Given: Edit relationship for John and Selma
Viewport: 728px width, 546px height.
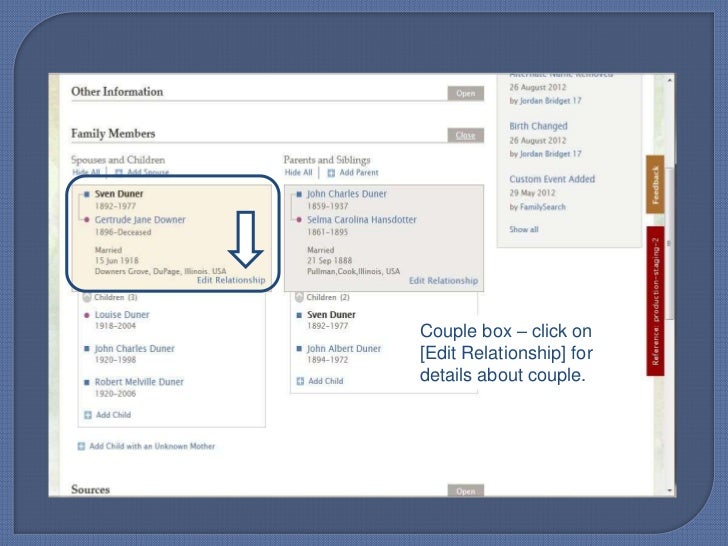Looking at the screenshot, I should [443, 280].
